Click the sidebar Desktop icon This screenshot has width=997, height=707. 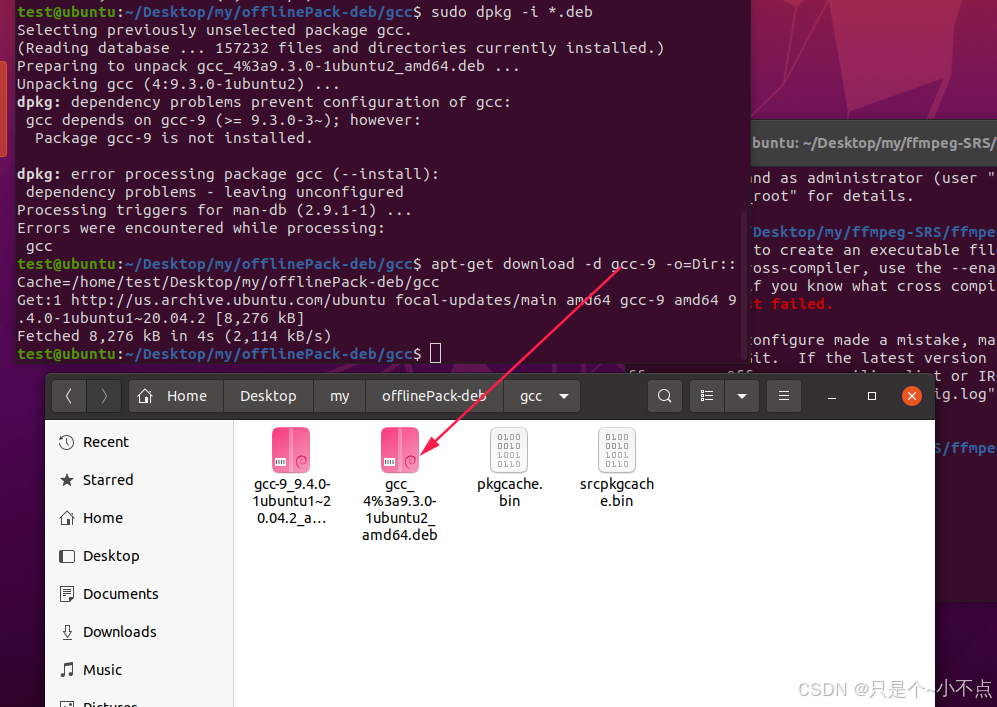[x=67, y=556]
